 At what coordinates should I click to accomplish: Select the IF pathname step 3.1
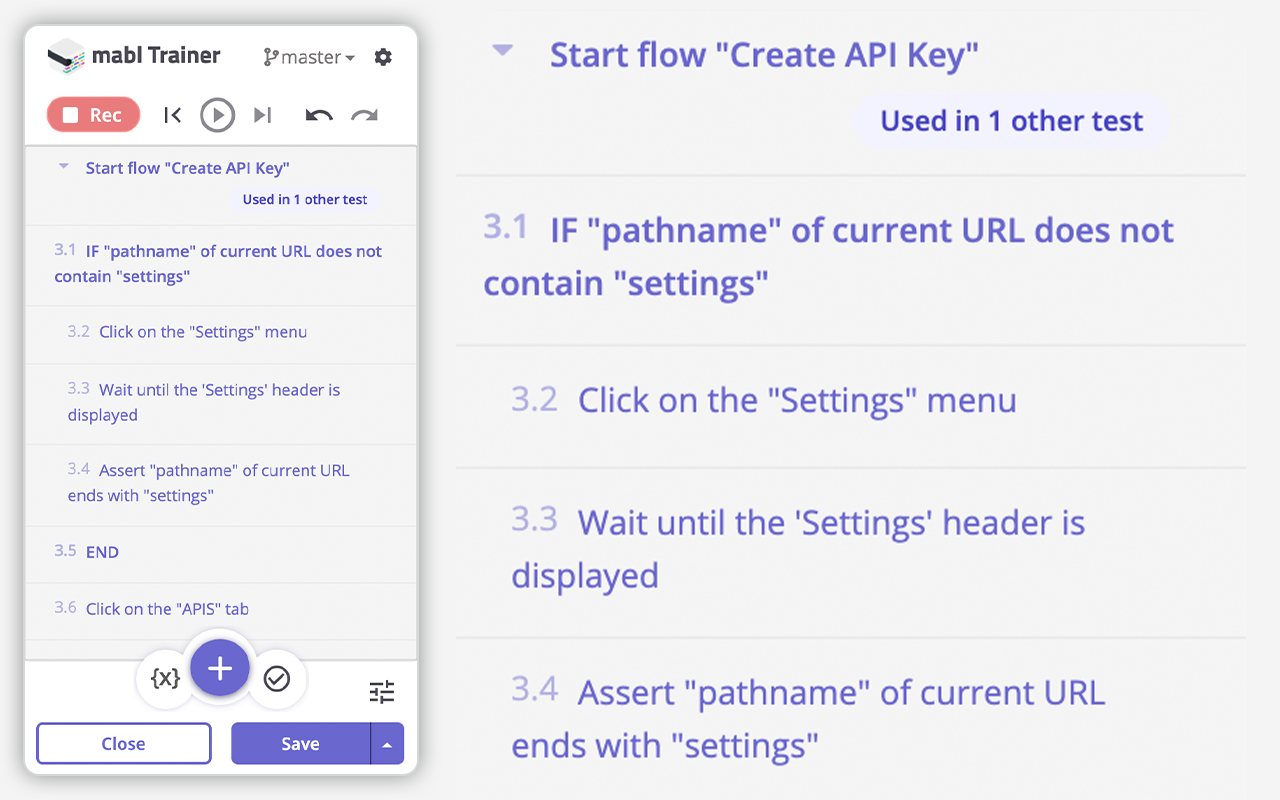(218, 263)
